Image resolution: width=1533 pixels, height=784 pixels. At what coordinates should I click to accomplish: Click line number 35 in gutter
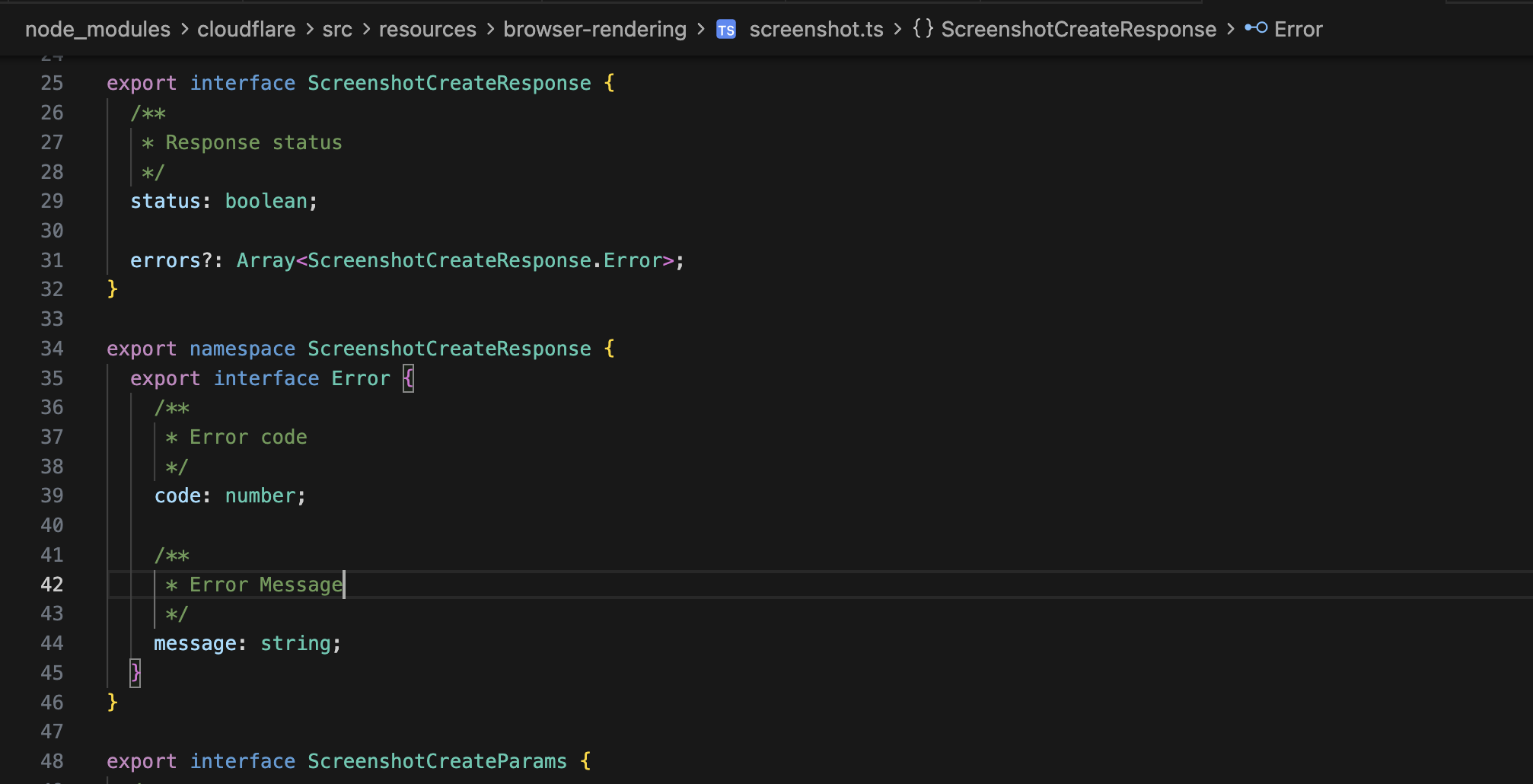(52, 378)
